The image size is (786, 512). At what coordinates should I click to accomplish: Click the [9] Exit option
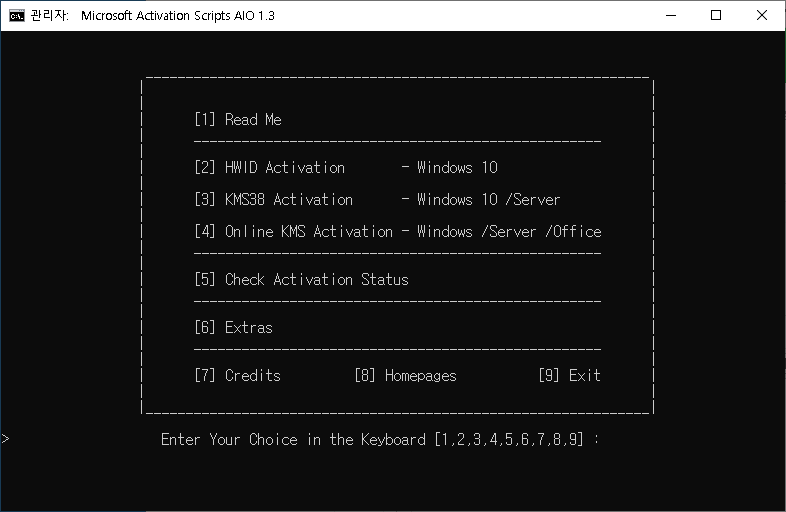pos(569,376)
